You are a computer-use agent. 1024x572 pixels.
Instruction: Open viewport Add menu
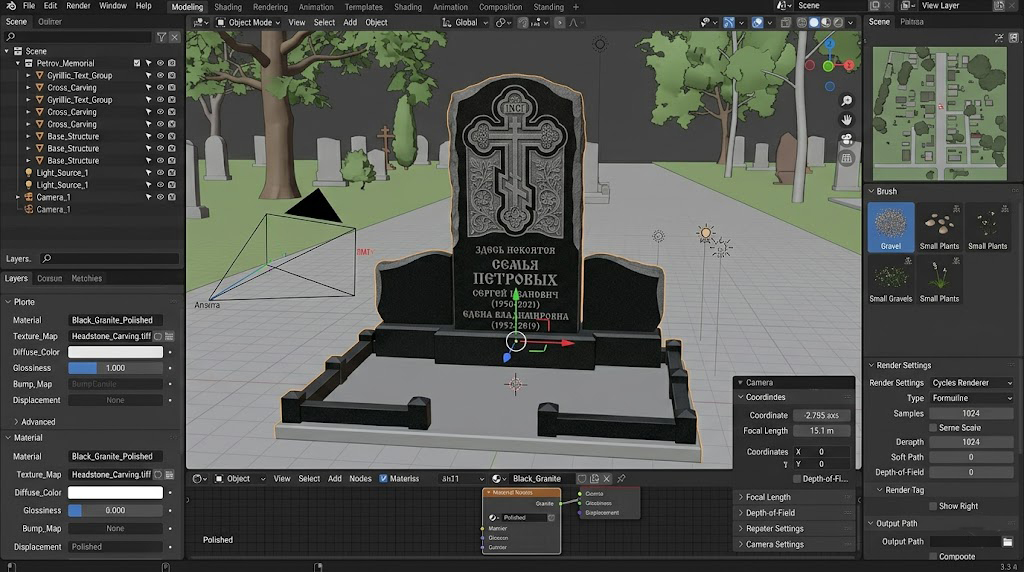pos(350,22)
